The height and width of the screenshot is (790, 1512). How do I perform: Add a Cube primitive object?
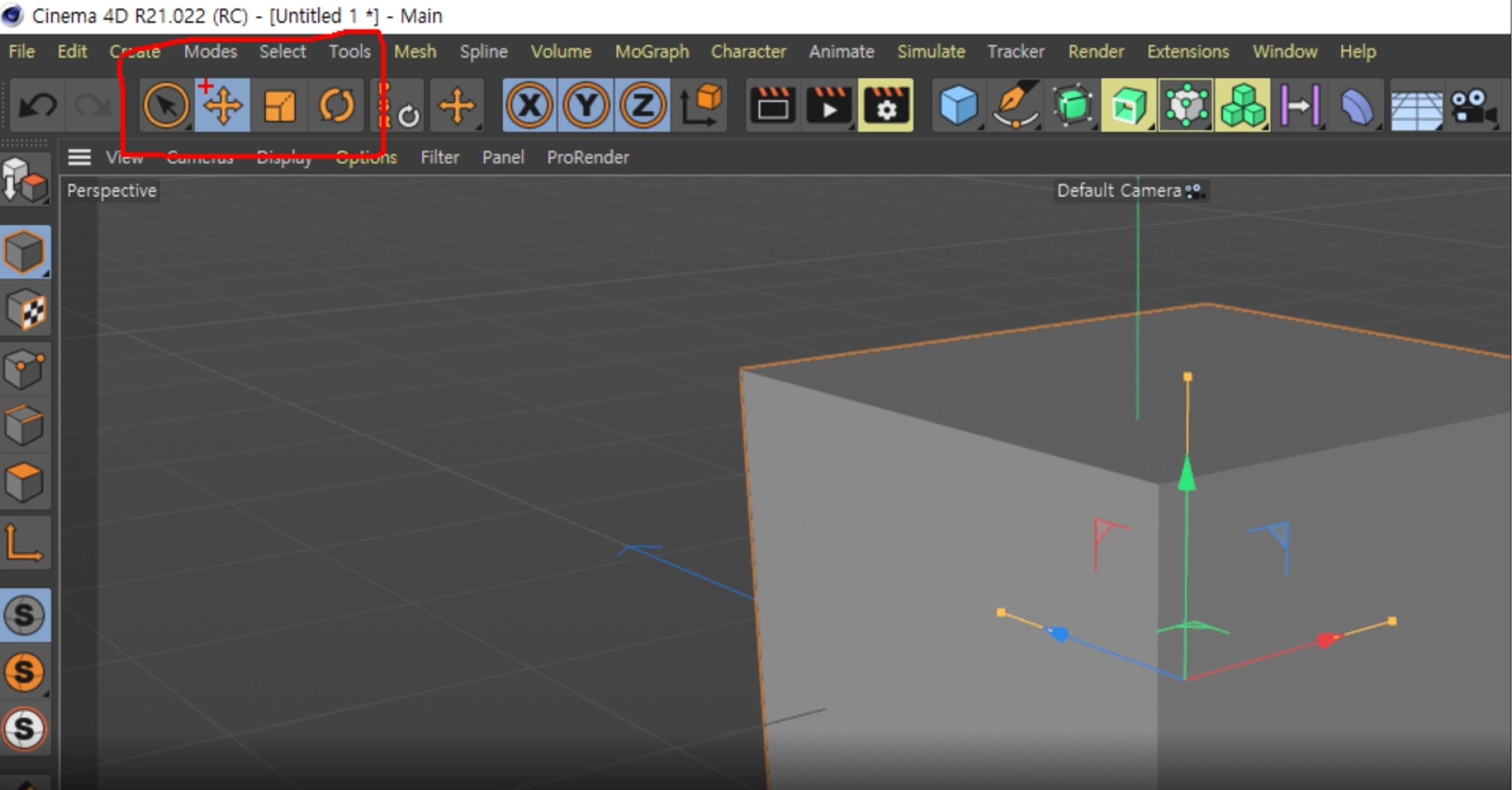[958, 106]
